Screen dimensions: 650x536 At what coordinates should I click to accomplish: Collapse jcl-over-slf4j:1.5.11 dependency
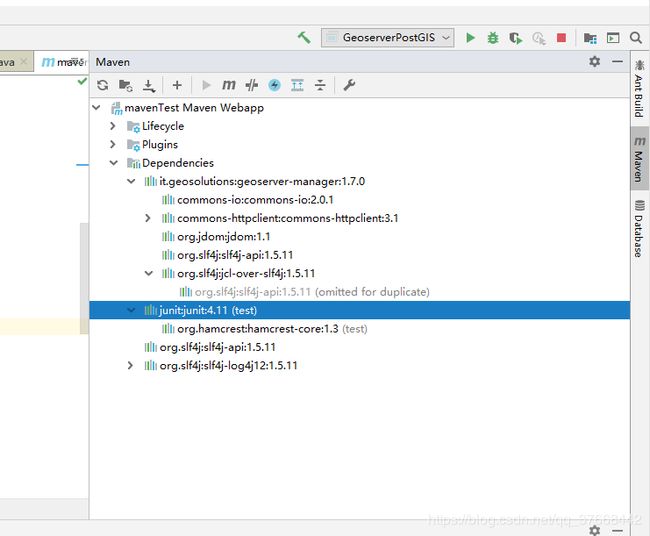[148, 273]
